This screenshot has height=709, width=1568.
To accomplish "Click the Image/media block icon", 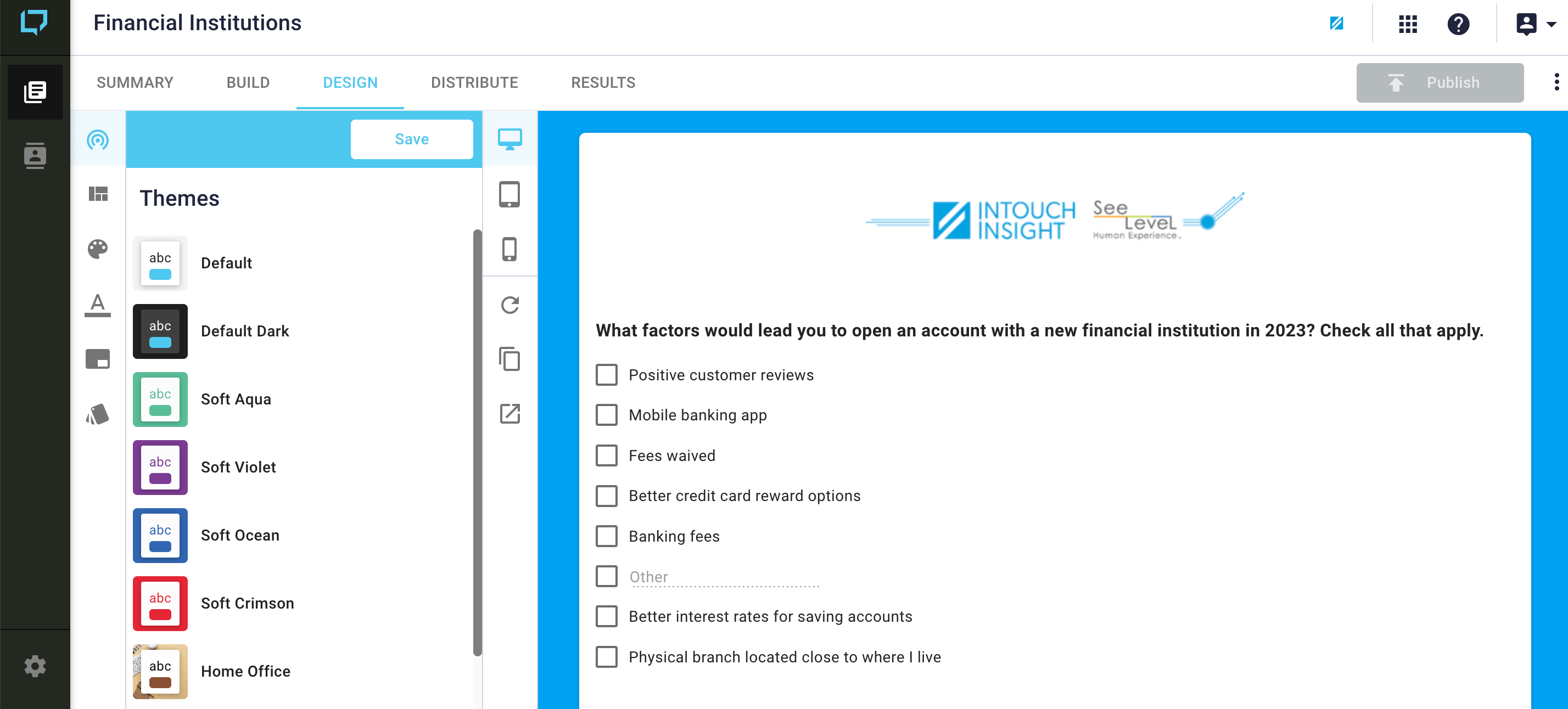I will [x=97, y=357].
